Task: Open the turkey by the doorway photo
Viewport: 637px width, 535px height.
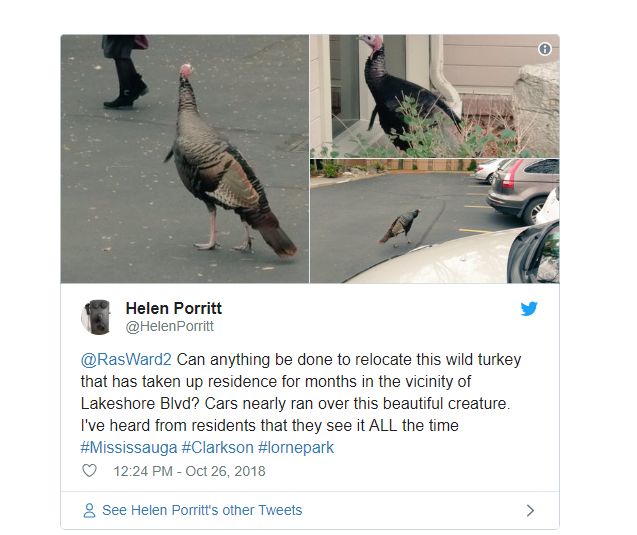Action: (x=435, y=96)
